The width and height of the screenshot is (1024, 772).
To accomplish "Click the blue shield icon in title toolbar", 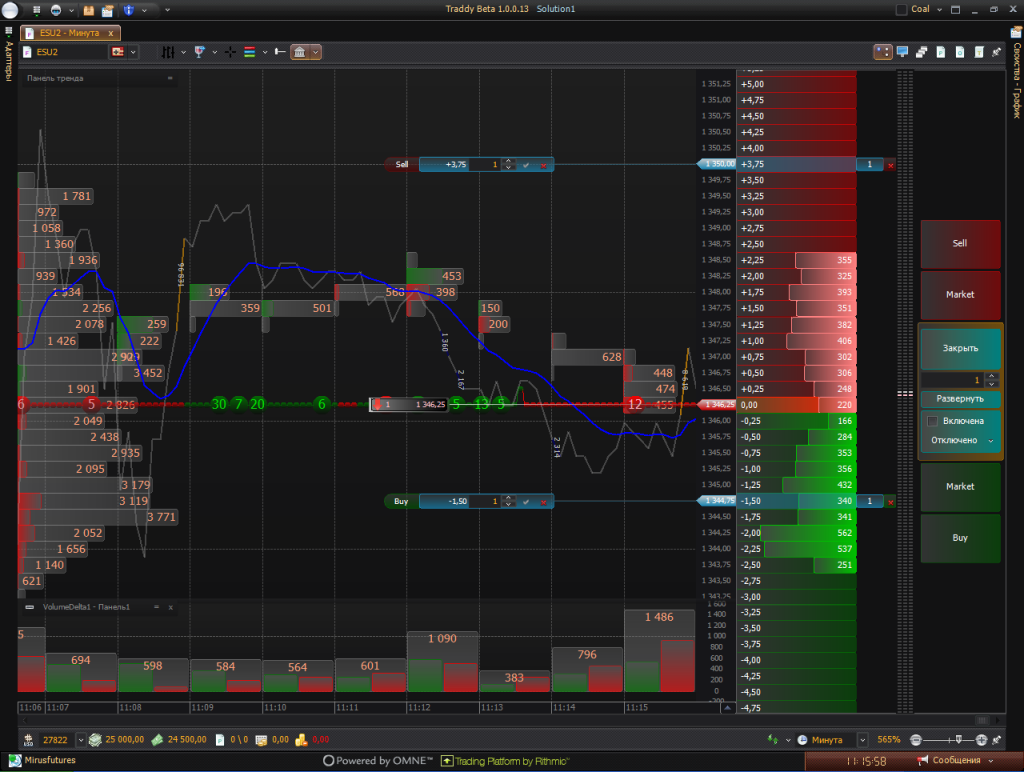I will pos(129,10).
